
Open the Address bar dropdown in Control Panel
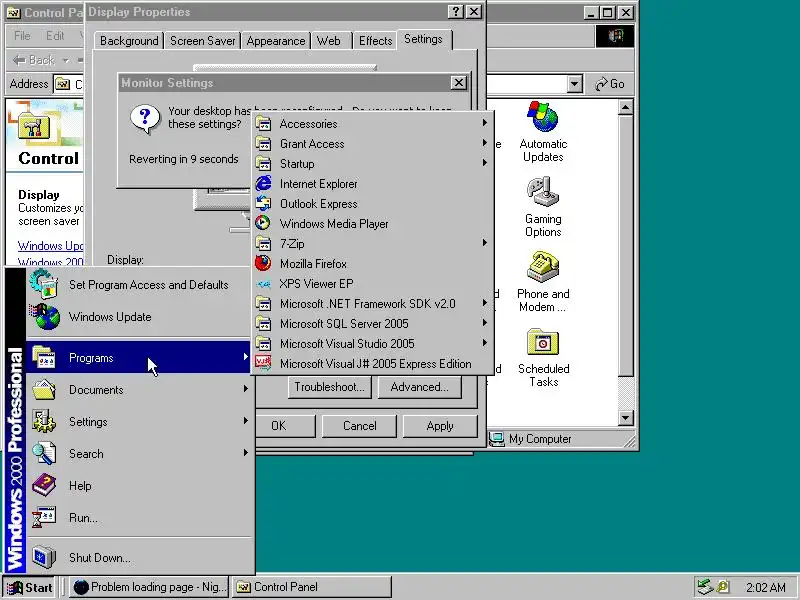[x=575, y=84]
